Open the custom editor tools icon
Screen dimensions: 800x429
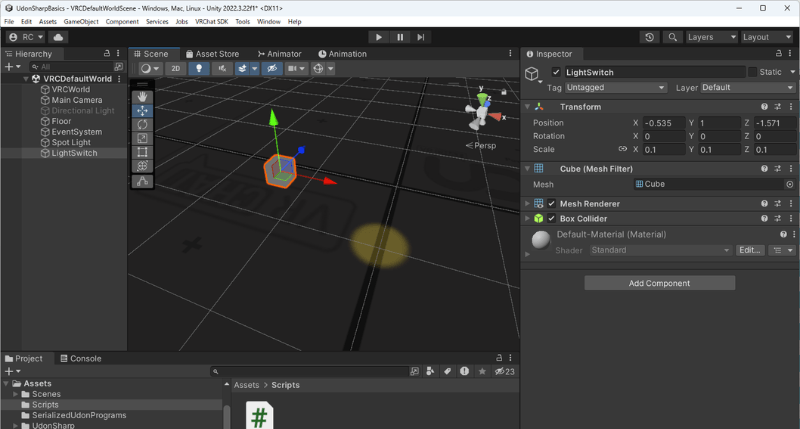142,182
